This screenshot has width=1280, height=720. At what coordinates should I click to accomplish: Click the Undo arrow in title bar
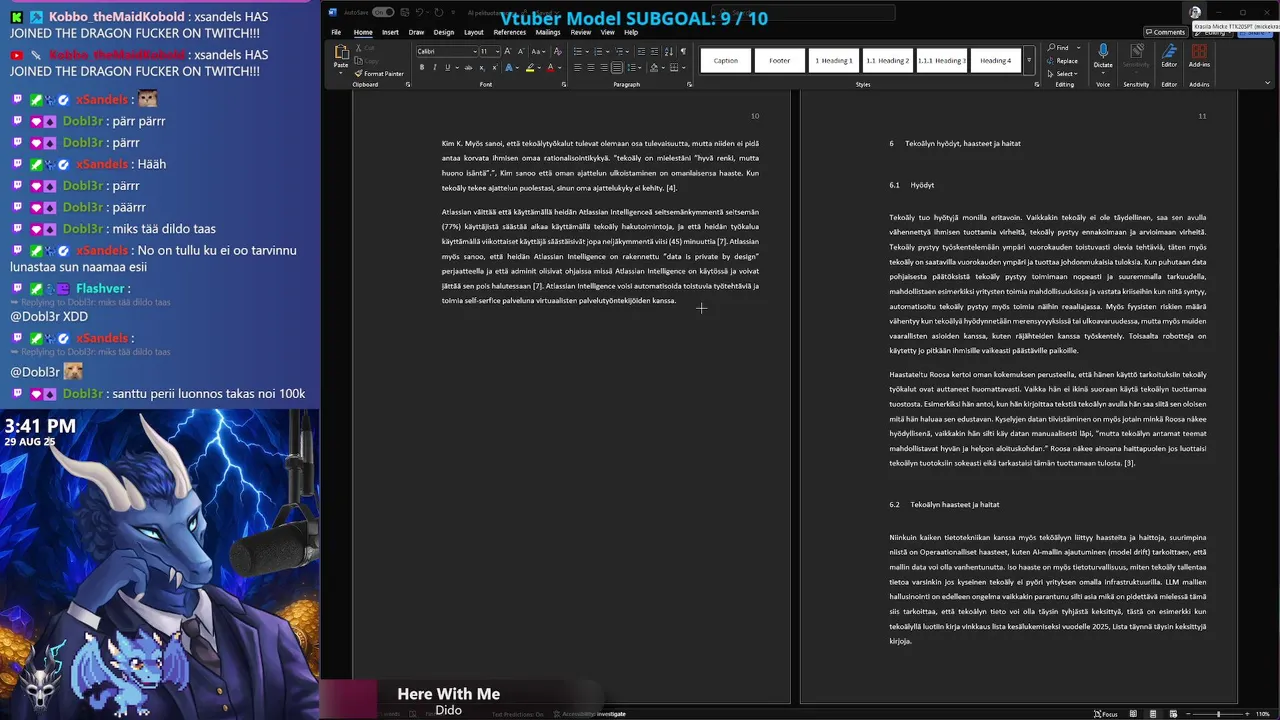pos(419,12)
